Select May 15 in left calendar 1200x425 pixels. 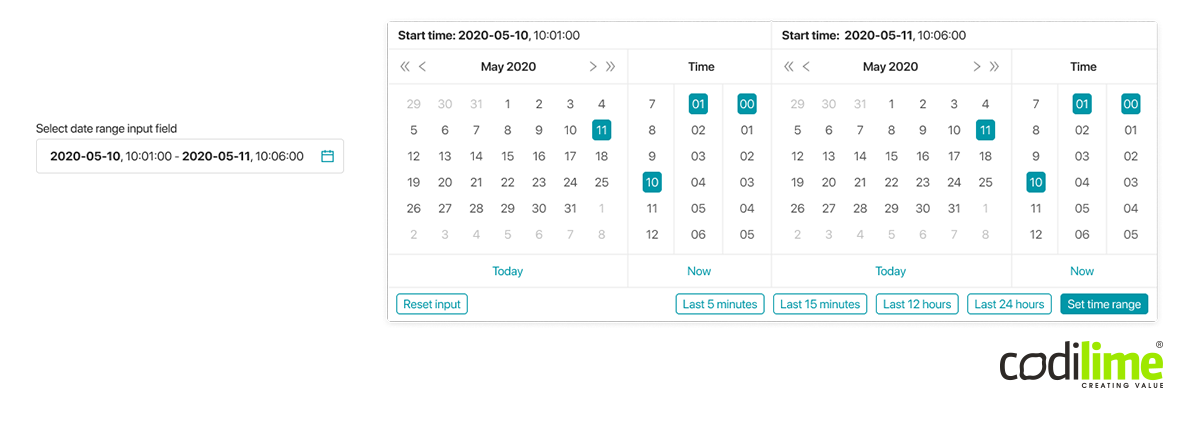507,156
